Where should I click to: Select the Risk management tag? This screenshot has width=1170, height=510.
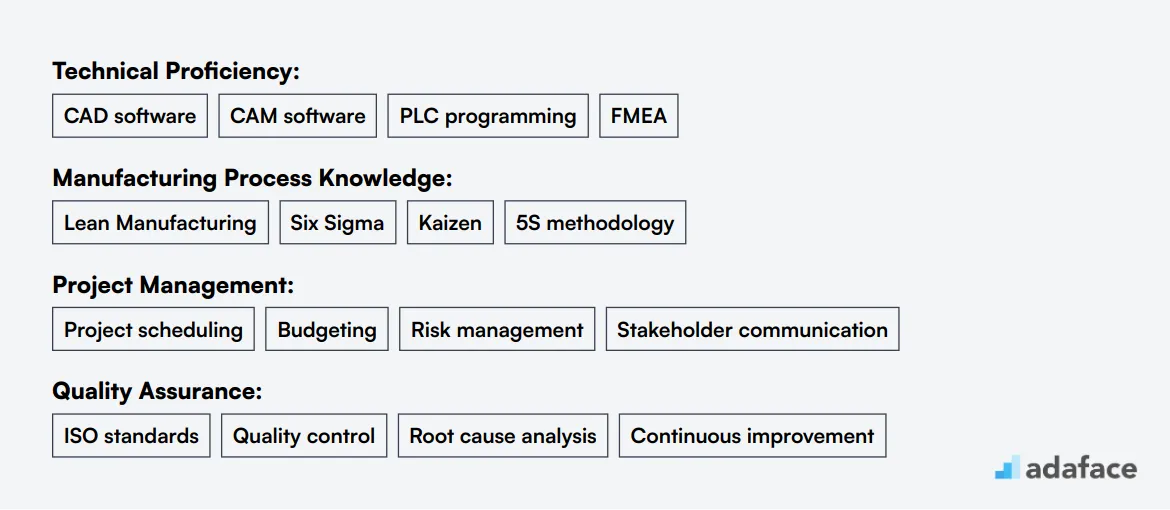pos(497,329)
